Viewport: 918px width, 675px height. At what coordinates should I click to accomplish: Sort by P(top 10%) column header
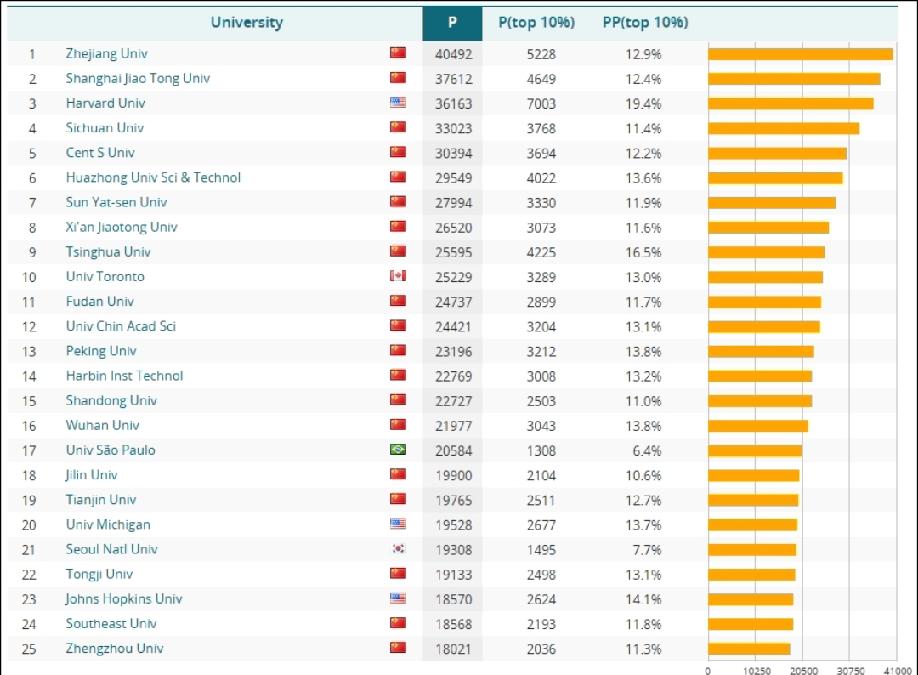pyautogui.click(x=536, y=23)
